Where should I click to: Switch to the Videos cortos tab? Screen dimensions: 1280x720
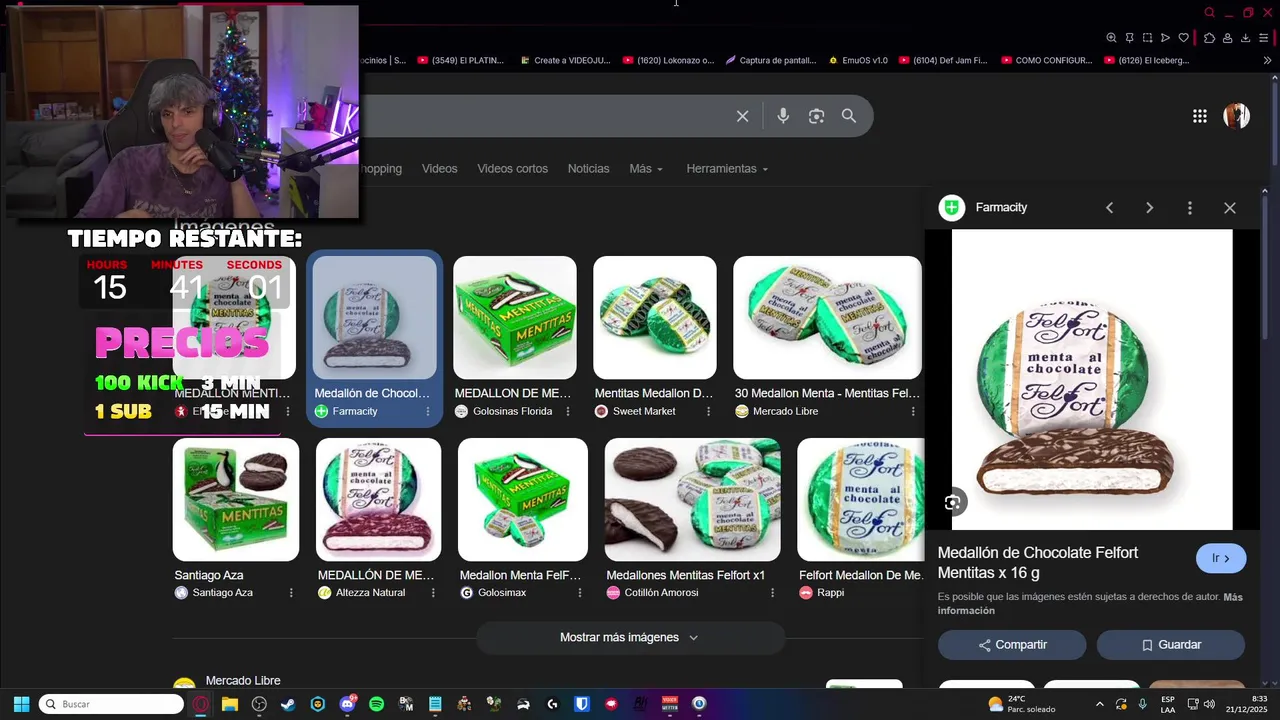512,168
